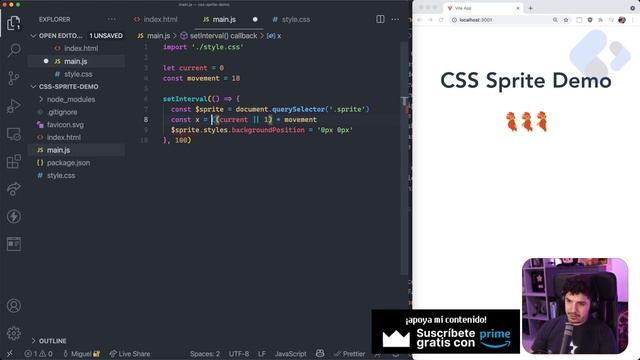640x360 pixels.
Task: Change UTF-8 encoding in status bar
Action: (x=239, y=353)
